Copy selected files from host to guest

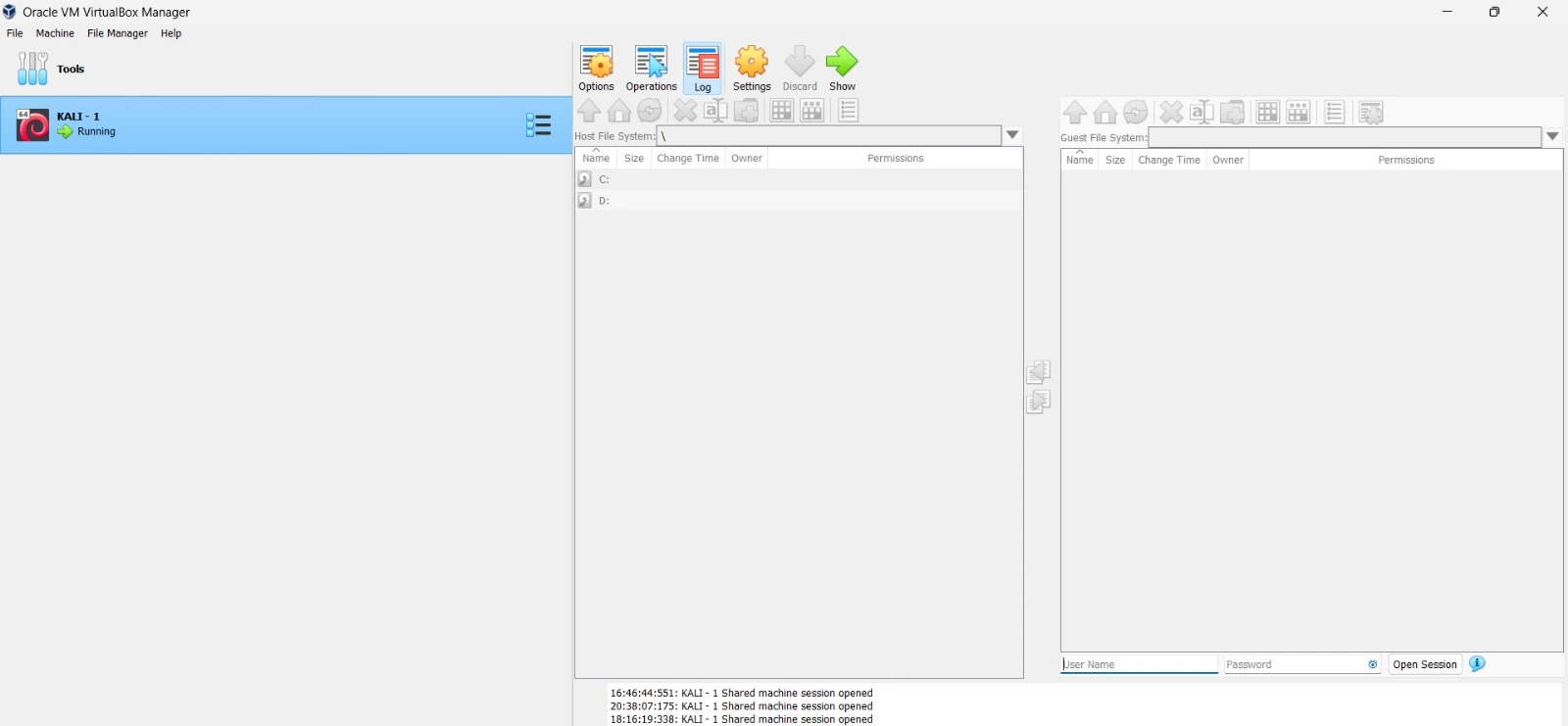coord(1039,402)
